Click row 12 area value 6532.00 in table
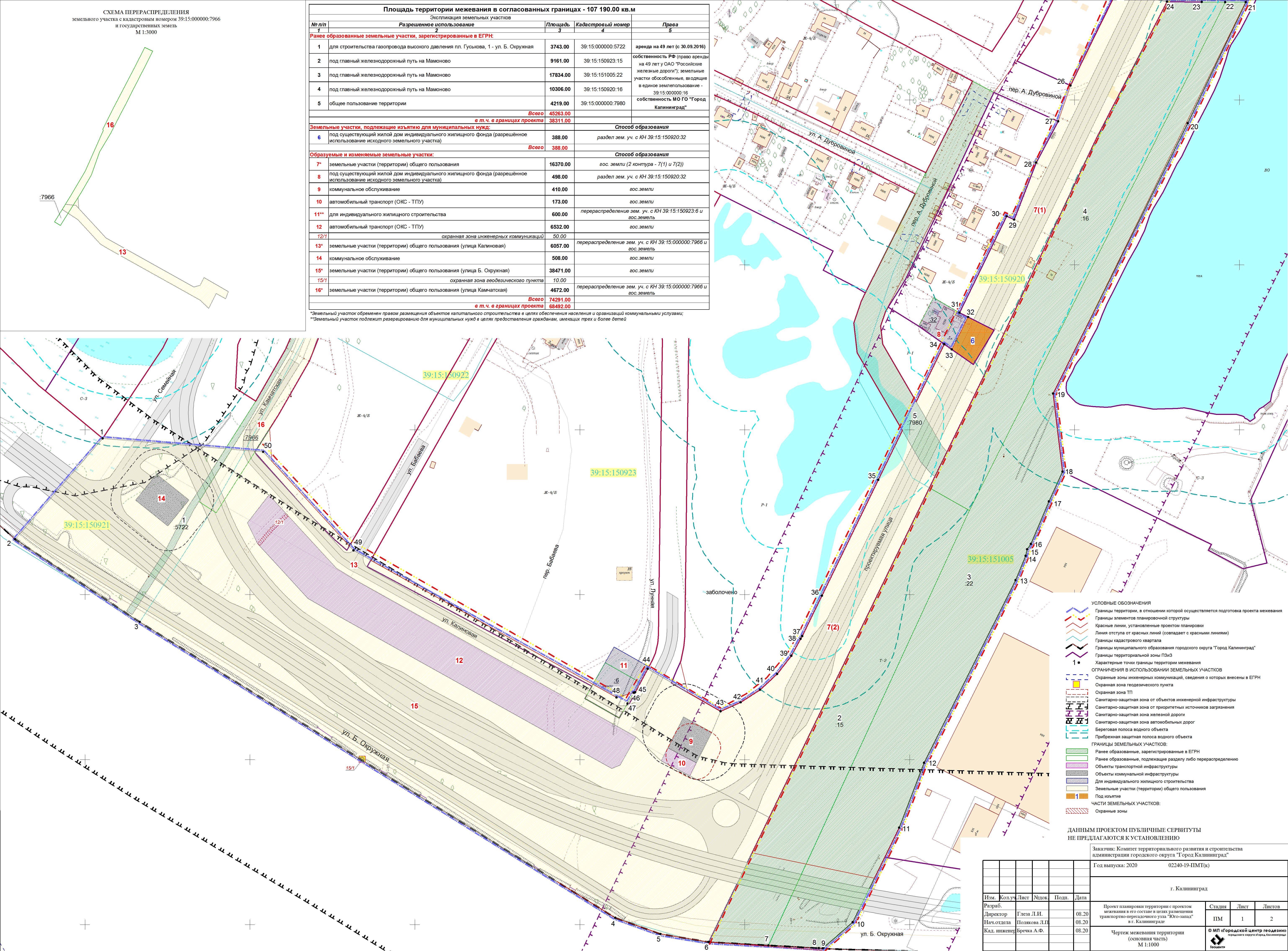The height and width of the screenshot is (951, 1288). [559, 227]
